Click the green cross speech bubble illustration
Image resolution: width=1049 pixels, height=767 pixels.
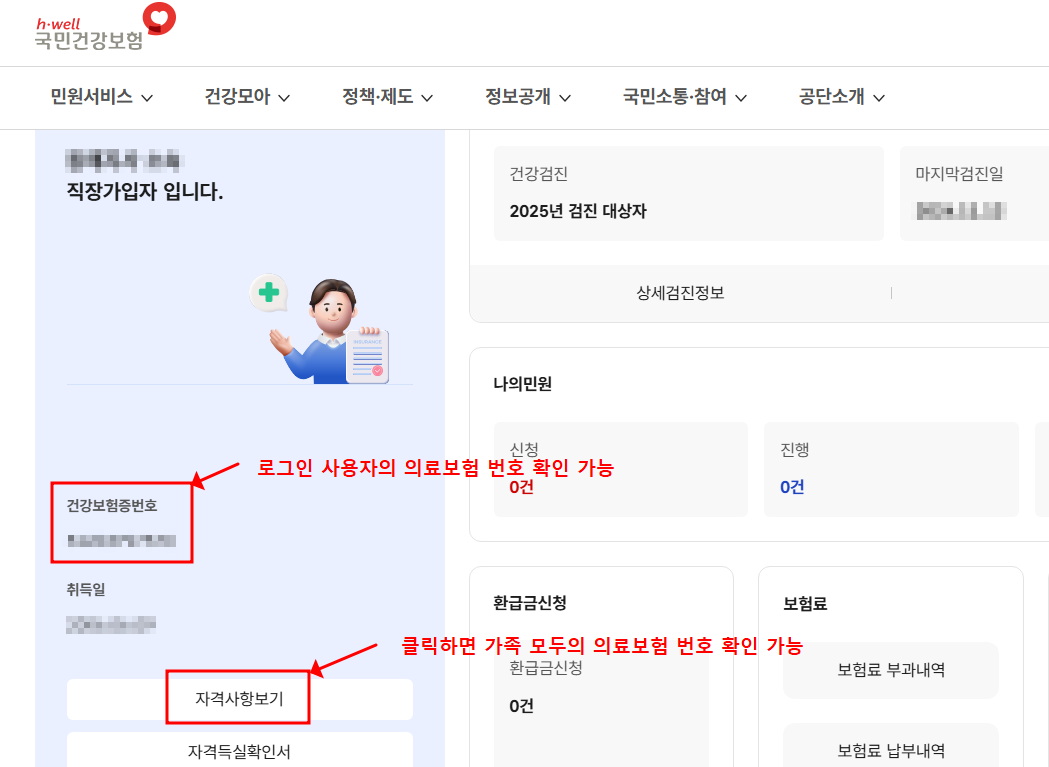point(268,290)
